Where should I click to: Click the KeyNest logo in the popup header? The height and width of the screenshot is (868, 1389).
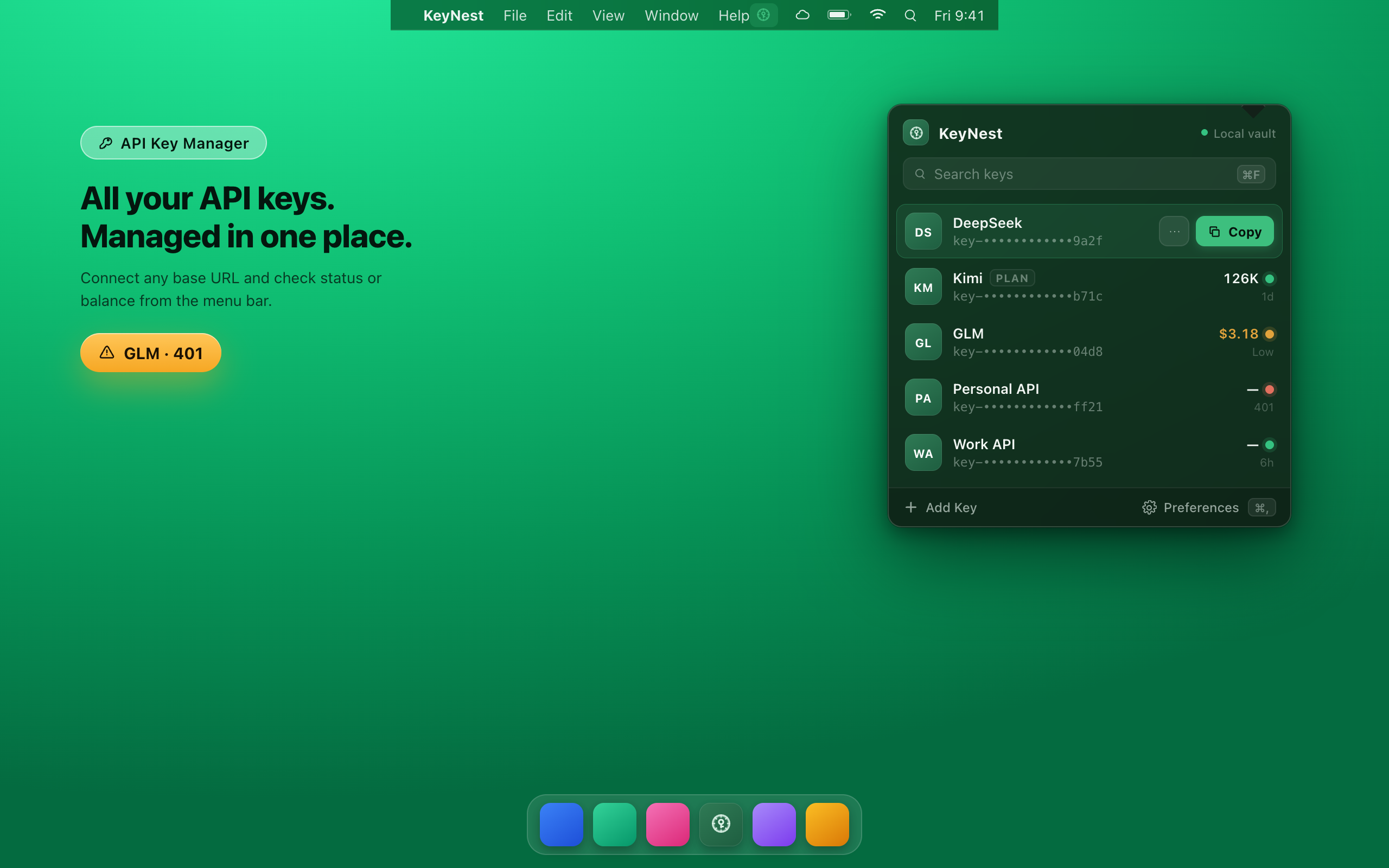(915, 133)
